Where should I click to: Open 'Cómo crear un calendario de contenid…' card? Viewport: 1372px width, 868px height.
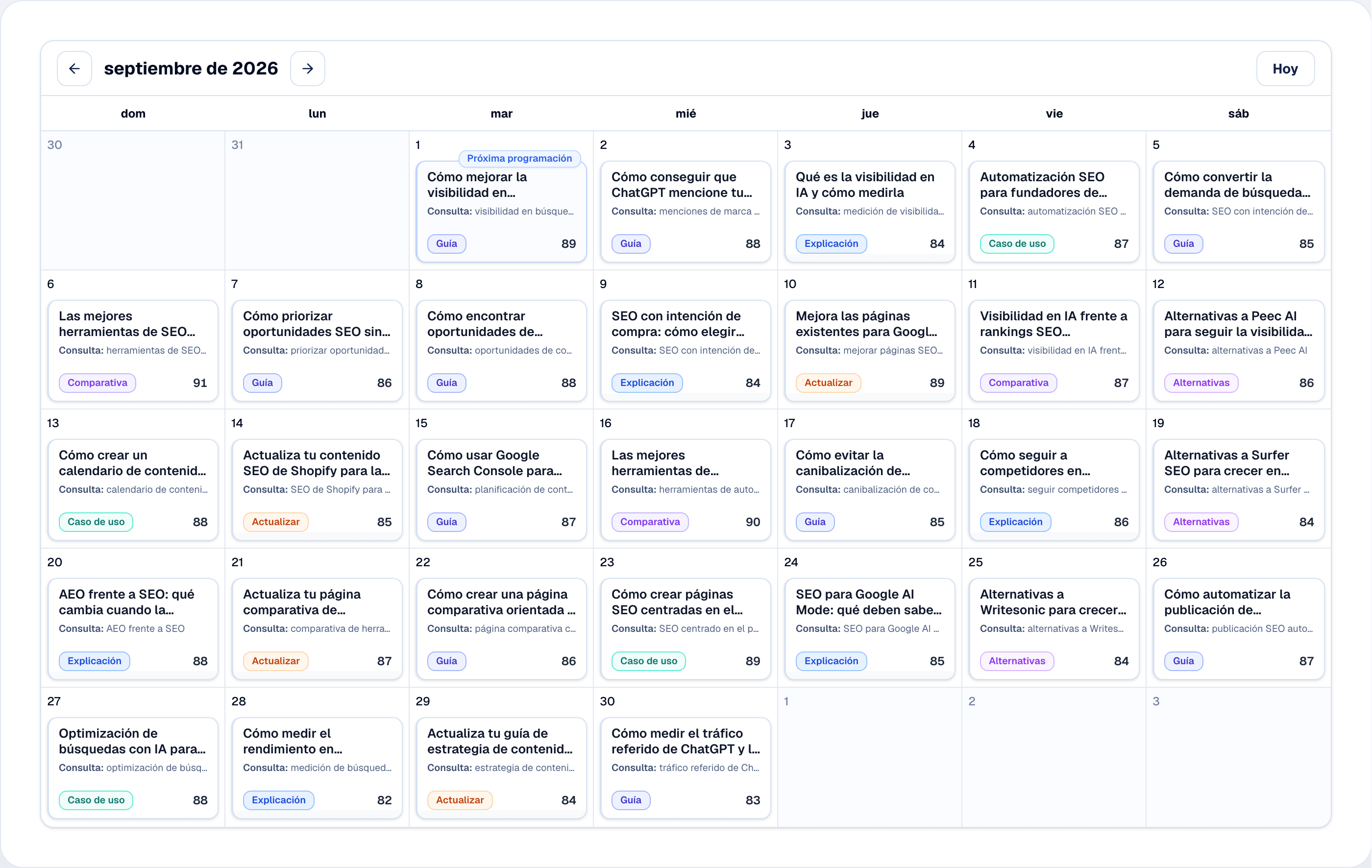[133, 490]
